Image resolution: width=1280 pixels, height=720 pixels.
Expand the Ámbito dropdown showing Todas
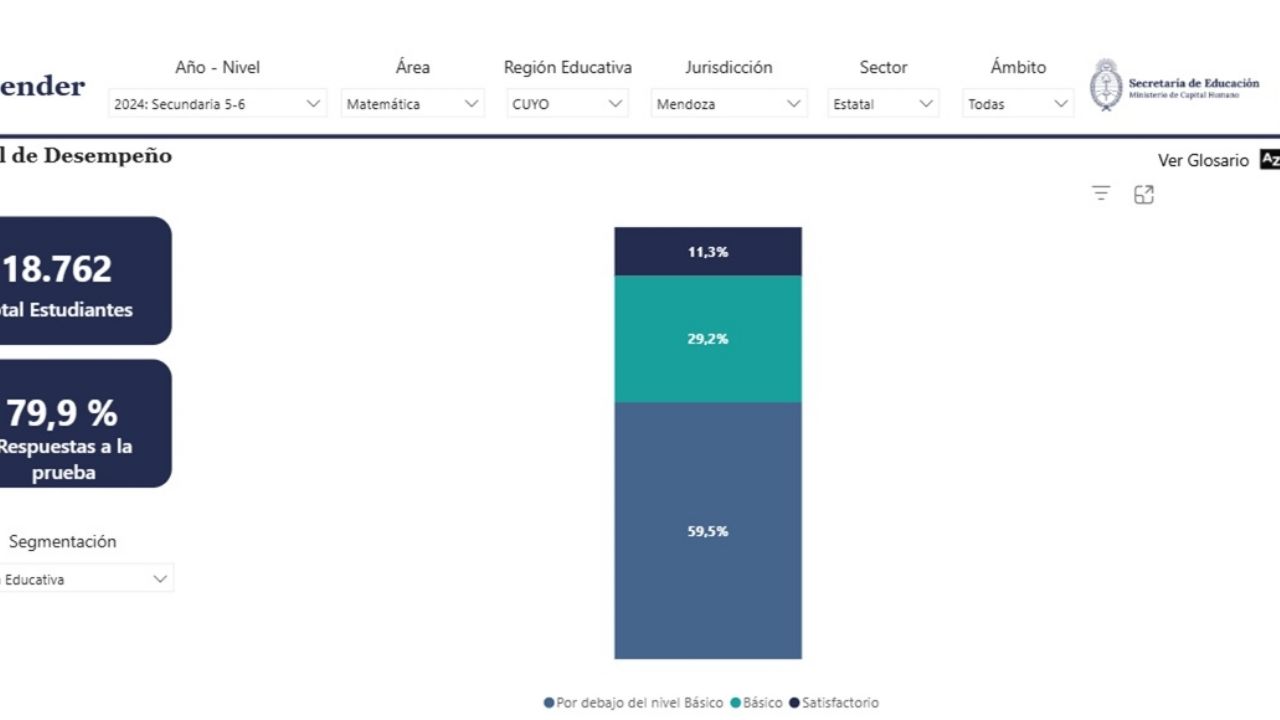pyautogui.click(x=1018, y=104)
